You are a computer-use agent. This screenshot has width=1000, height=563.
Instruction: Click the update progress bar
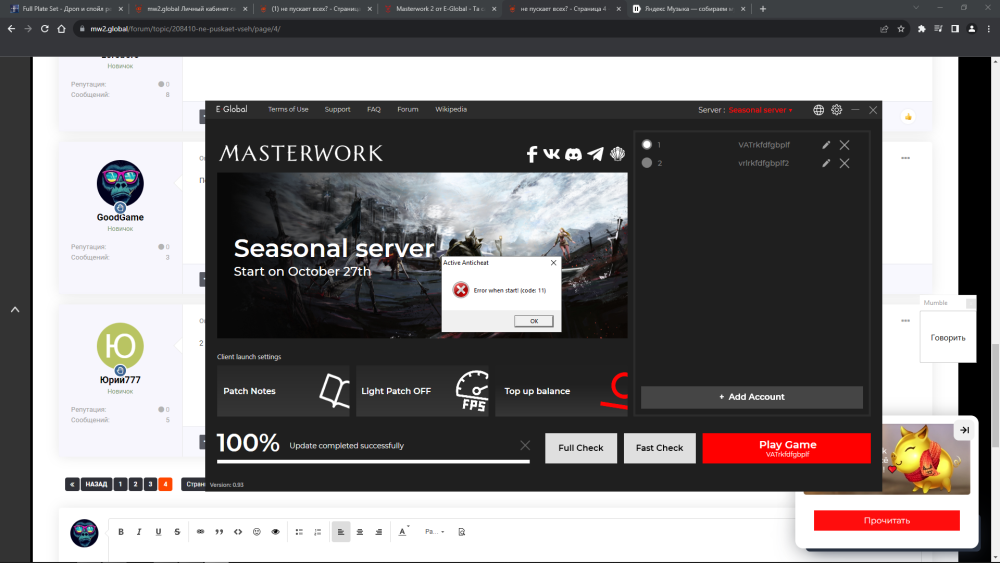click(x=373, y=461)
